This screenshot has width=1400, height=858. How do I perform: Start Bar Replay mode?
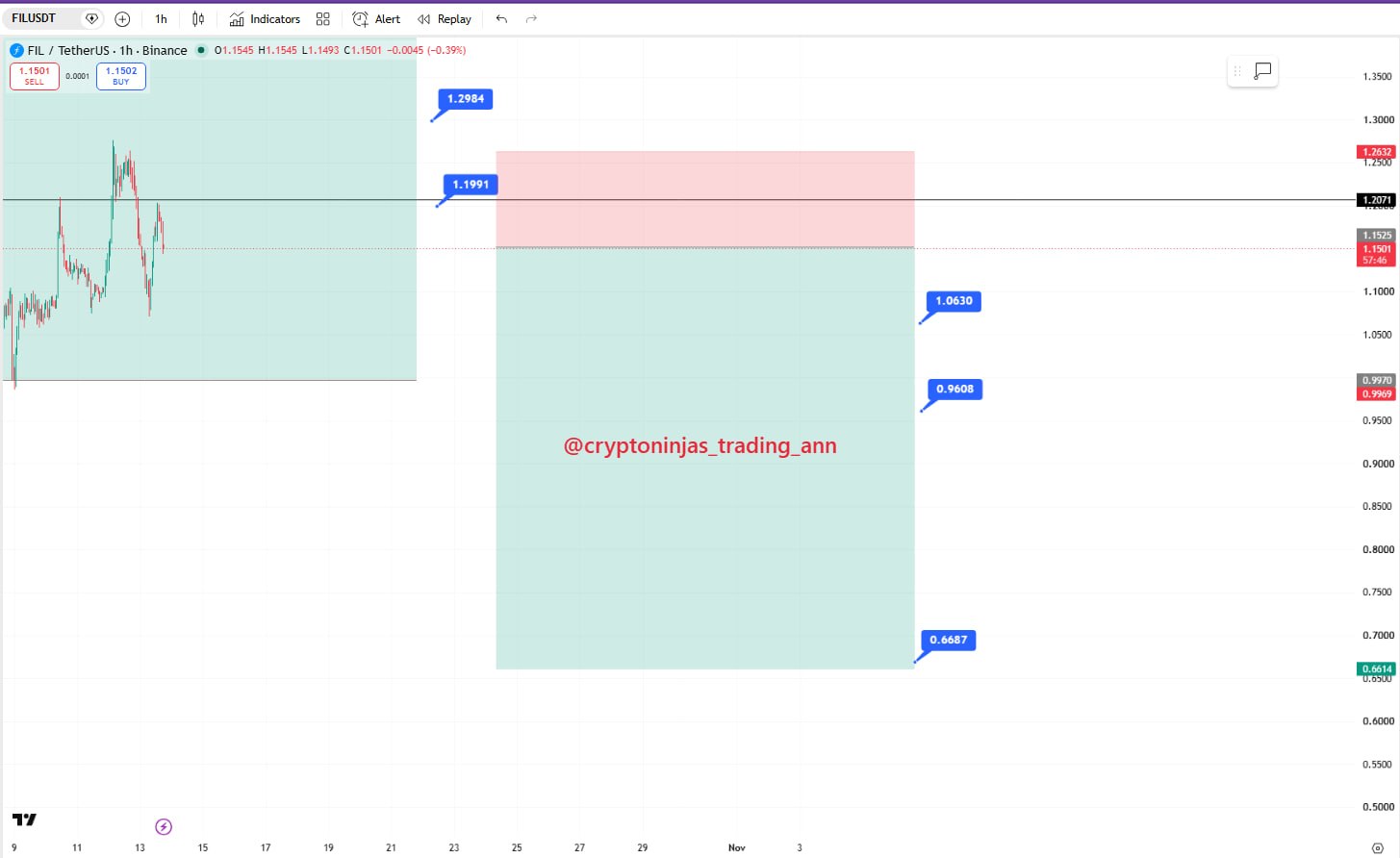click(445, 19)
